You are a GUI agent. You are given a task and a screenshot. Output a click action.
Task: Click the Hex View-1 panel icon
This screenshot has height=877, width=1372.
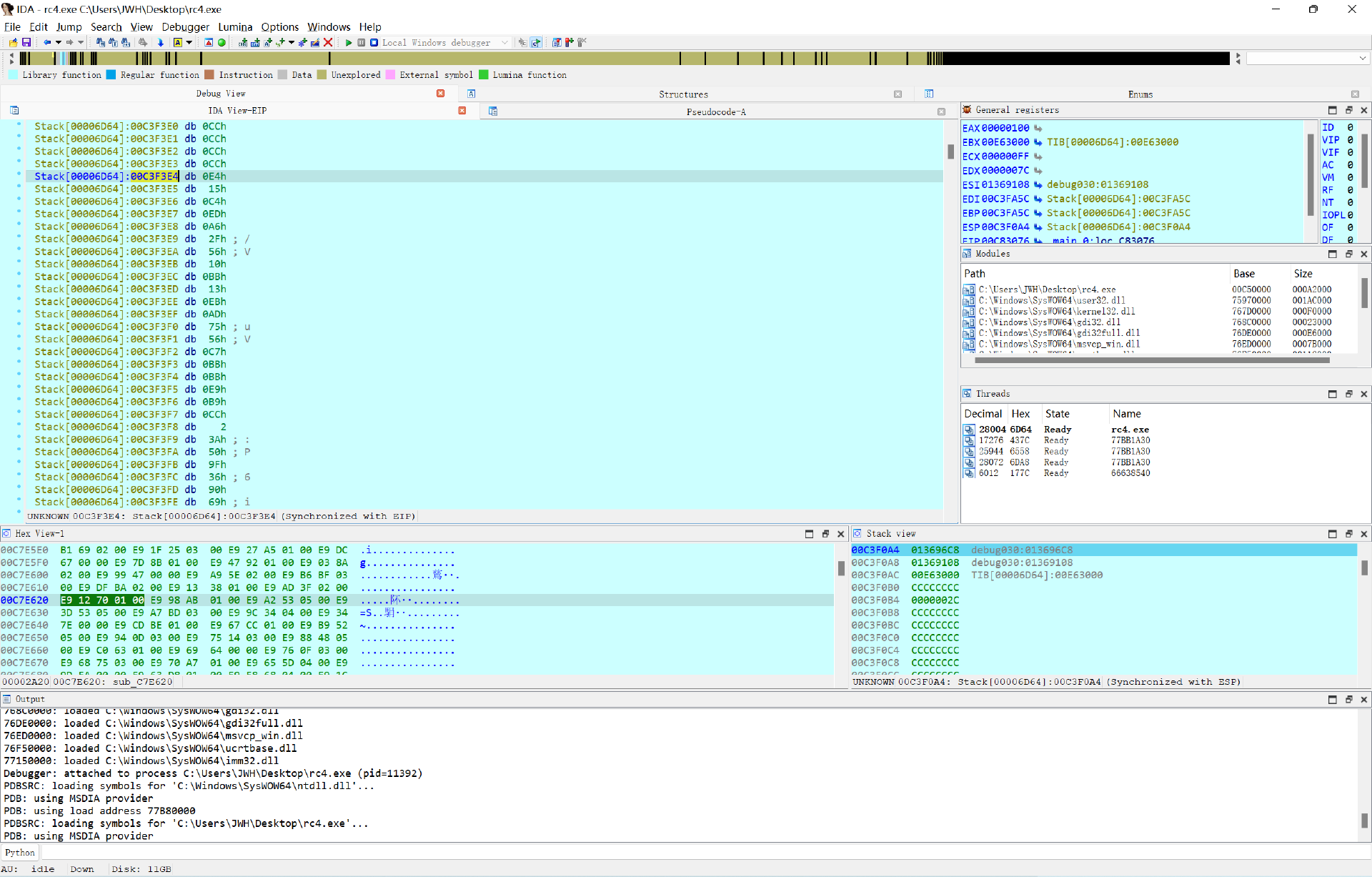6,533
